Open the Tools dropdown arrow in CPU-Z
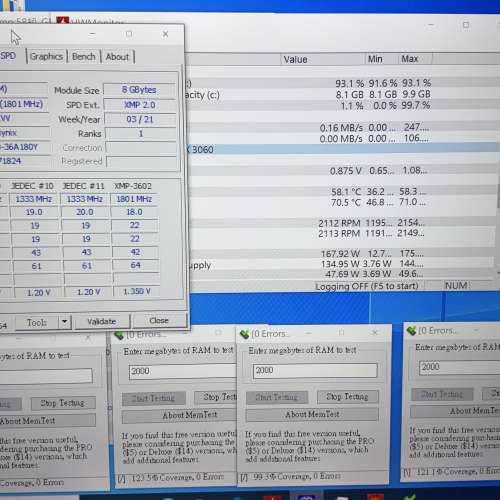 65,322
